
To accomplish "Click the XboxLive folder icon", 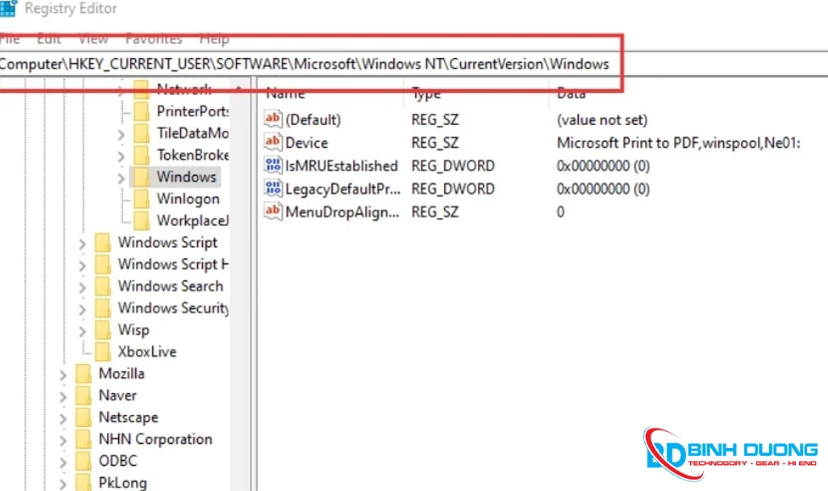I will click(102, 352).
